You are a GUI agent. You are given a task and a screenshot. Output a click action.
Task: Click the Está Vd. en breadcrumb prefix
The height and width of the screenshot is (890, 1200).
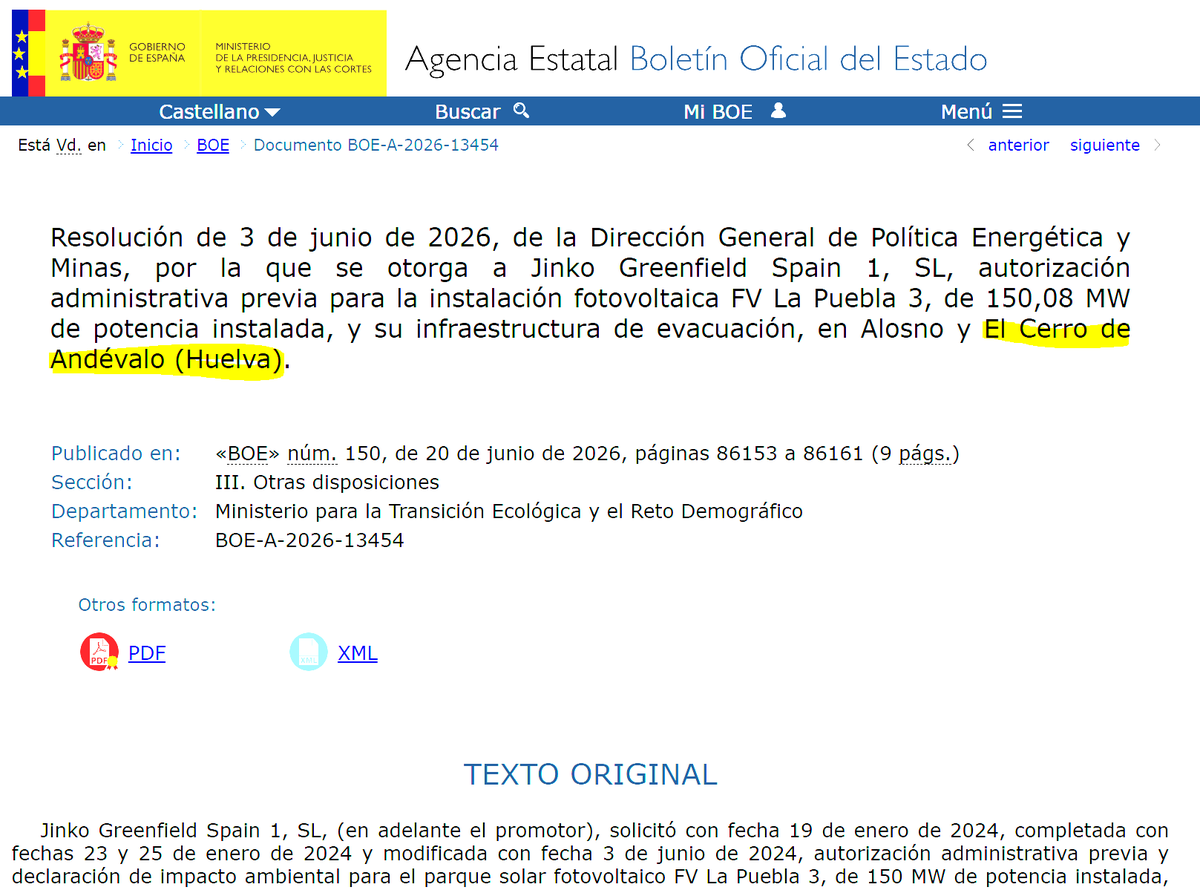(x=62, y=145)
